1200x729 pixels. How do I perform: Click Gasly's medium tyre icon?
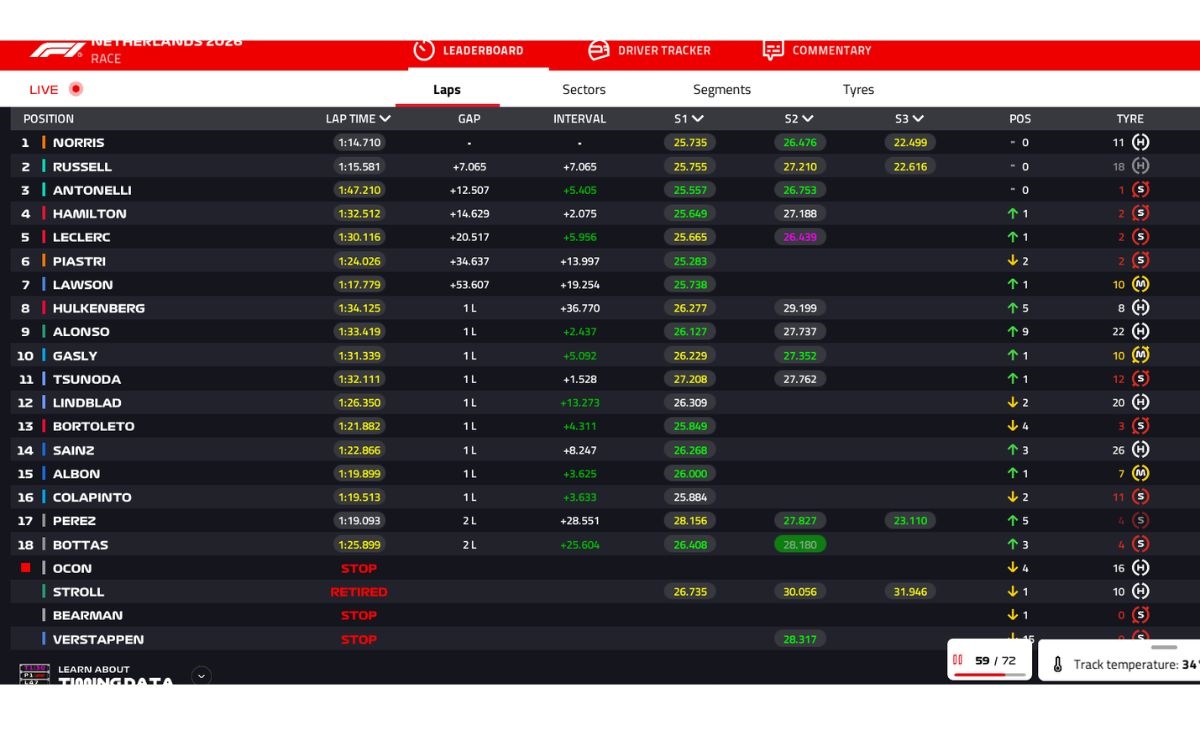(x=1140, y=355)
